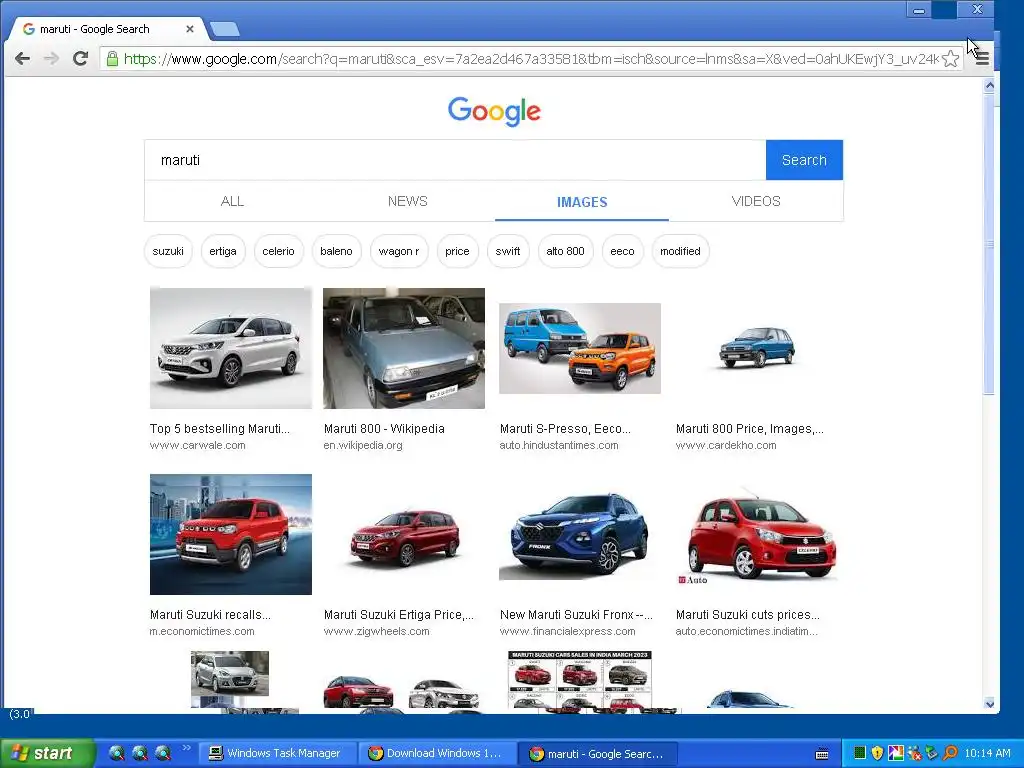Select the swift suggestion chip

click(x=507, y=251)
